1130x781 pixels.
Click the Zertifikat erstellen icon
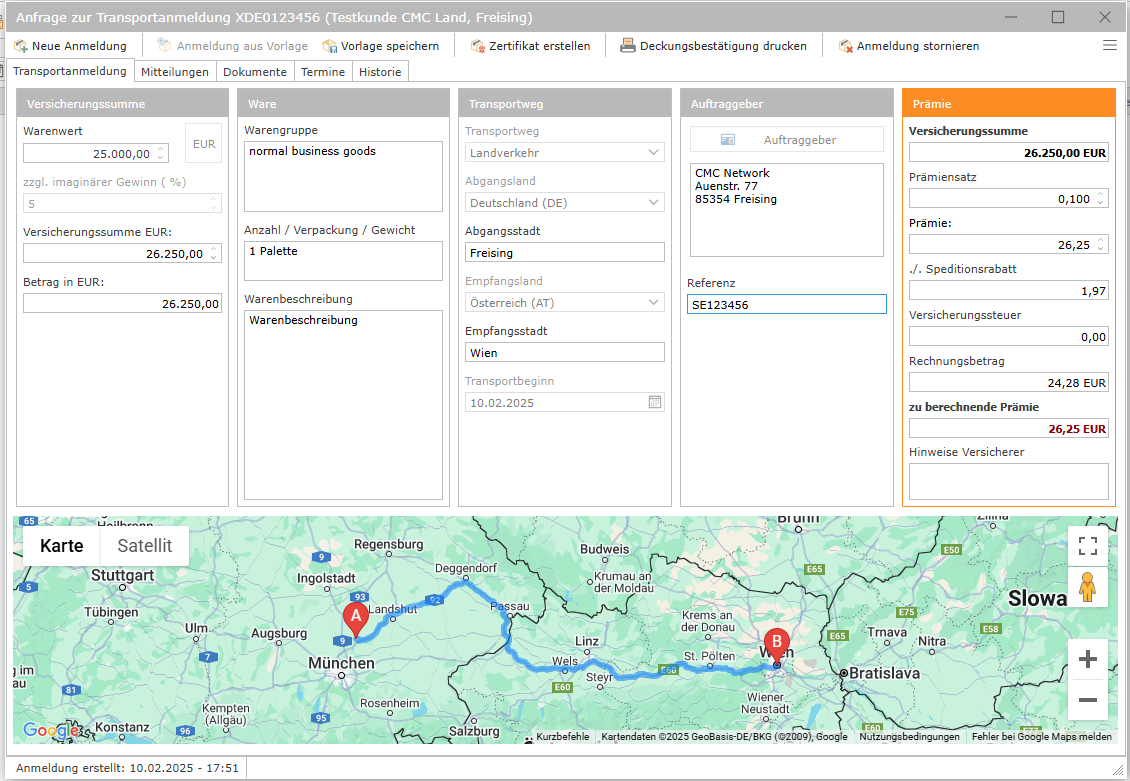[x=478, y=46]
